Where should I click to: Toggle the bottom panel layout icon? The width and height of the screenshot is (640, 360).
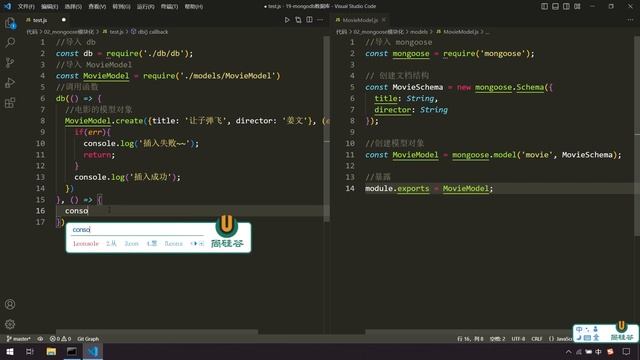click(556, 6)
